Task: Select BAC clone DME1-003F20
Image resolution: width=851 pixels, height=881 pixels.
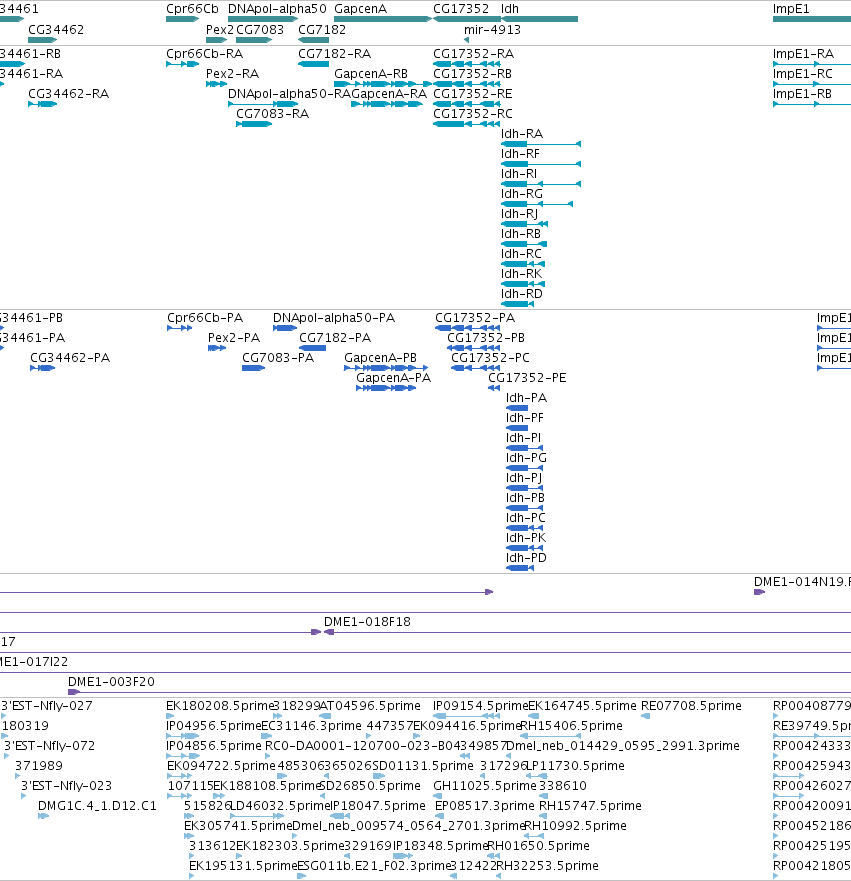Action: click(111, 682)
